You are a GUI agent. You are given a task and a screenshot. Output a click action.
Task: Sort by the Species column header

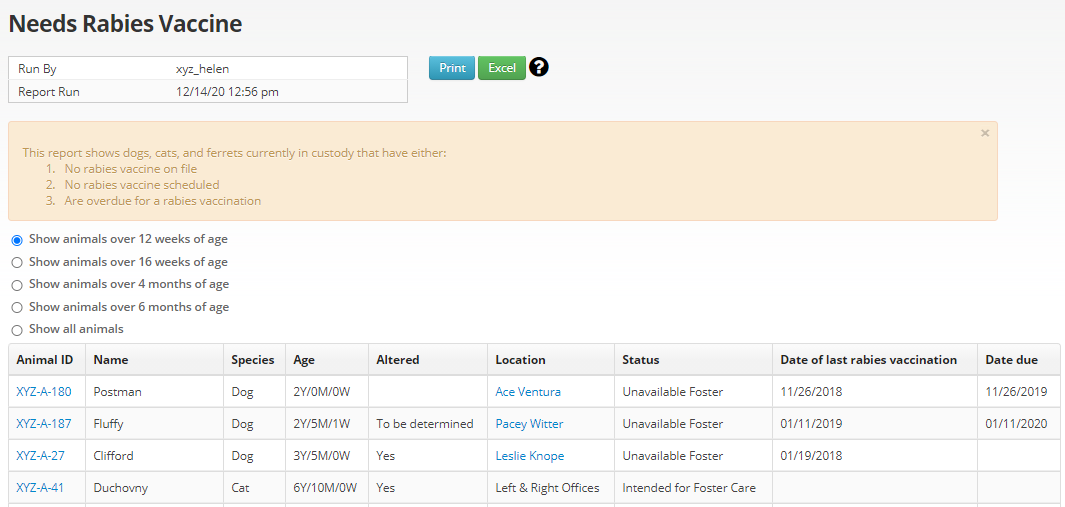click(253, 360)
